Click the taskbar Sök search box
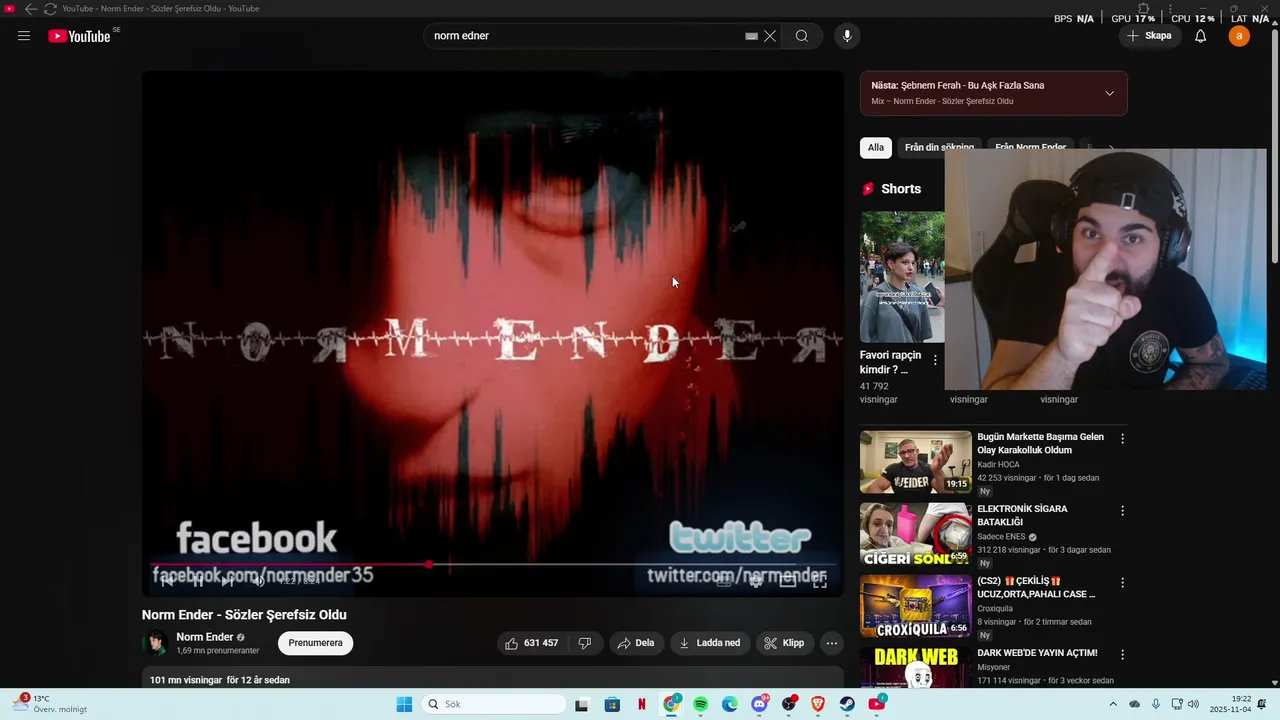Screen dimensions: 1280x720 pyautogui.click(x=494, y=704)
